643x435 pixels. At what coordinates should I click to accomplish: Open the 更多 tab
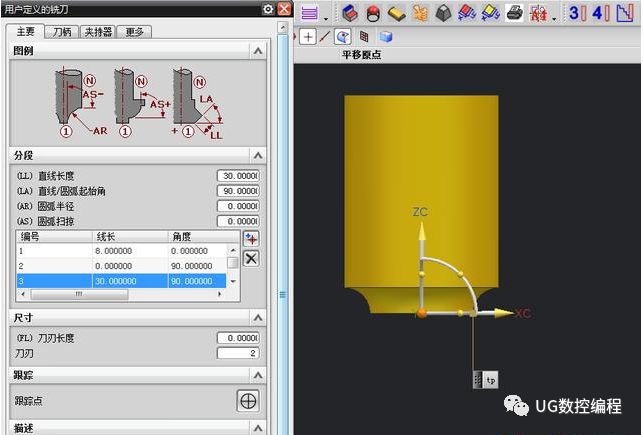click(x=134, y=32)
